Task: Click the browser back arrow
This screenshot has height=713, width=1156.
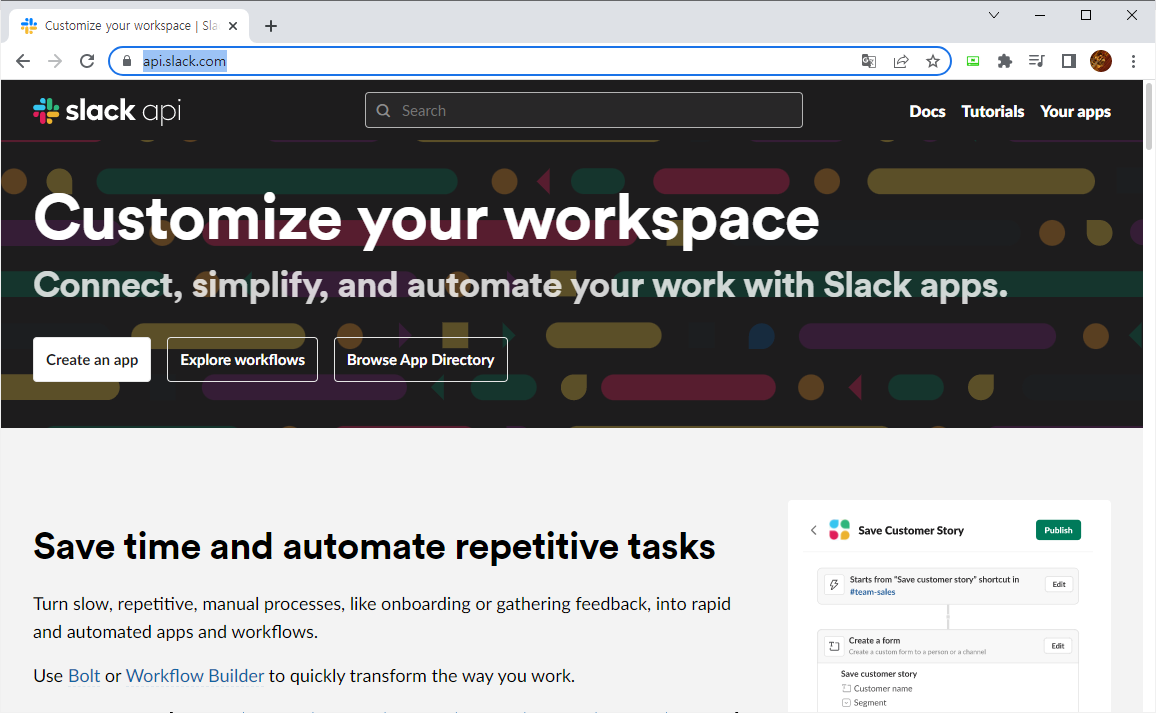Action: (23, 61)
